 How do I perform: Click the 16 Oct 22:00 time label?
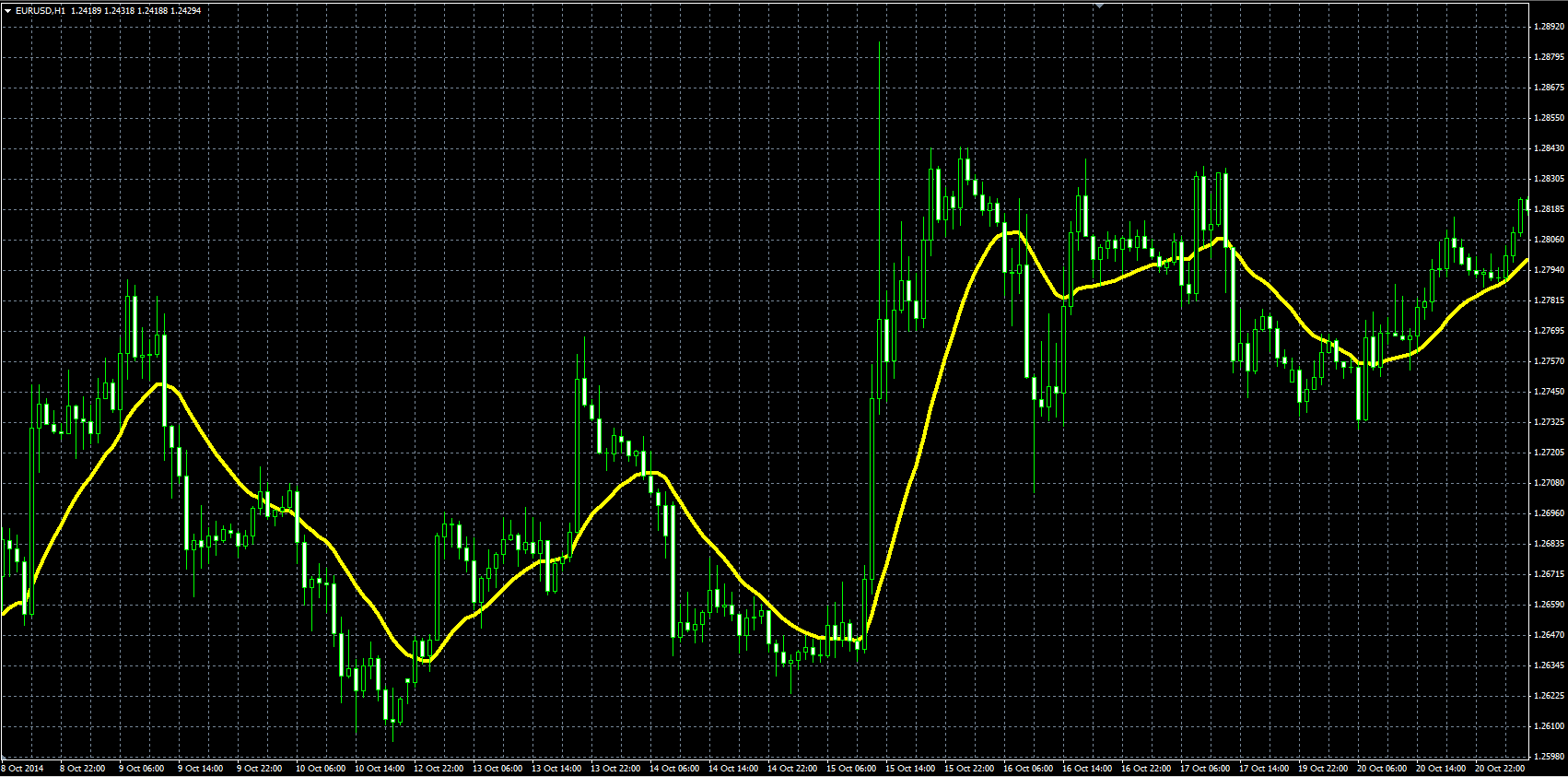coord(1146,769)
